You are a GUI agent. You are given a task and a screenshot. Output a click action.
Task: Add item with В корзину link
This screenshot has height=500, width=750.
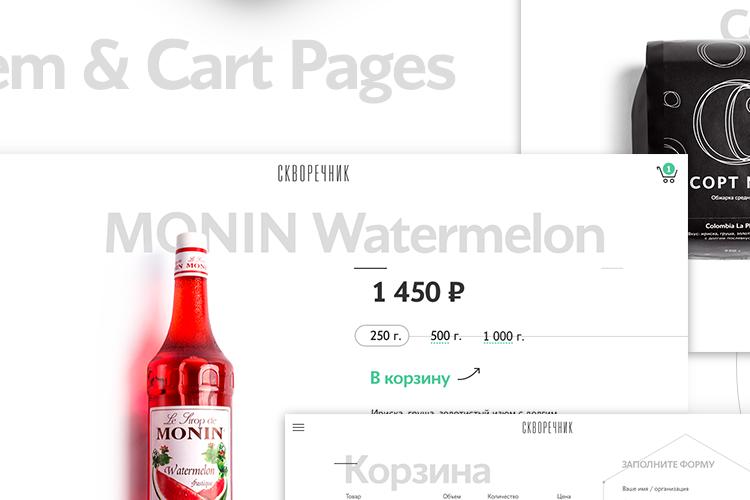[x=410, y=378]
